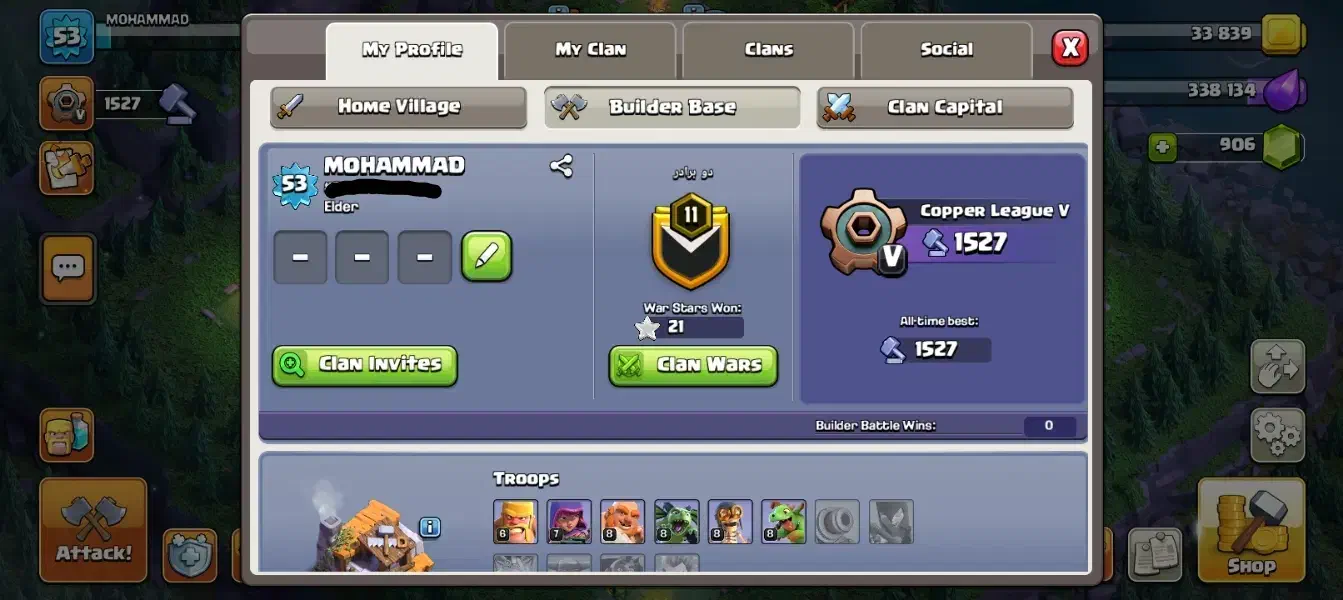Click the Clan Invites button

click(x=365, y=365)
